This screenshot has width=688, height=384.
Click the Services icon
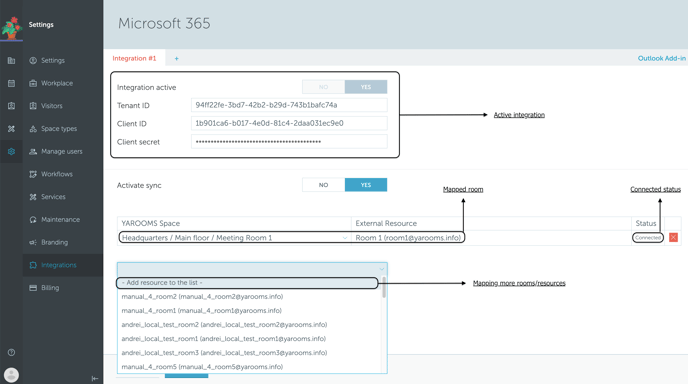[33, 197]
